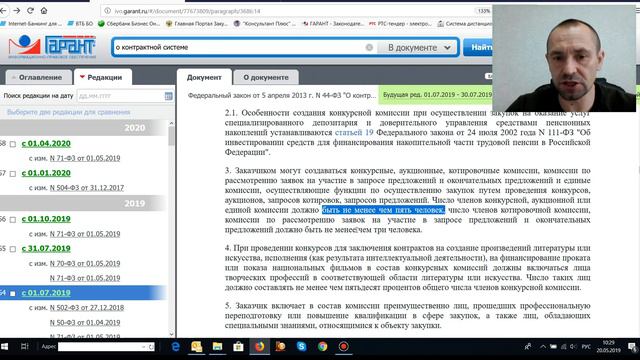This screenshot has height=360, width=640.
Task: Open the ГАРАНТ - Законодательство bookmark
Action: point(332,24)
